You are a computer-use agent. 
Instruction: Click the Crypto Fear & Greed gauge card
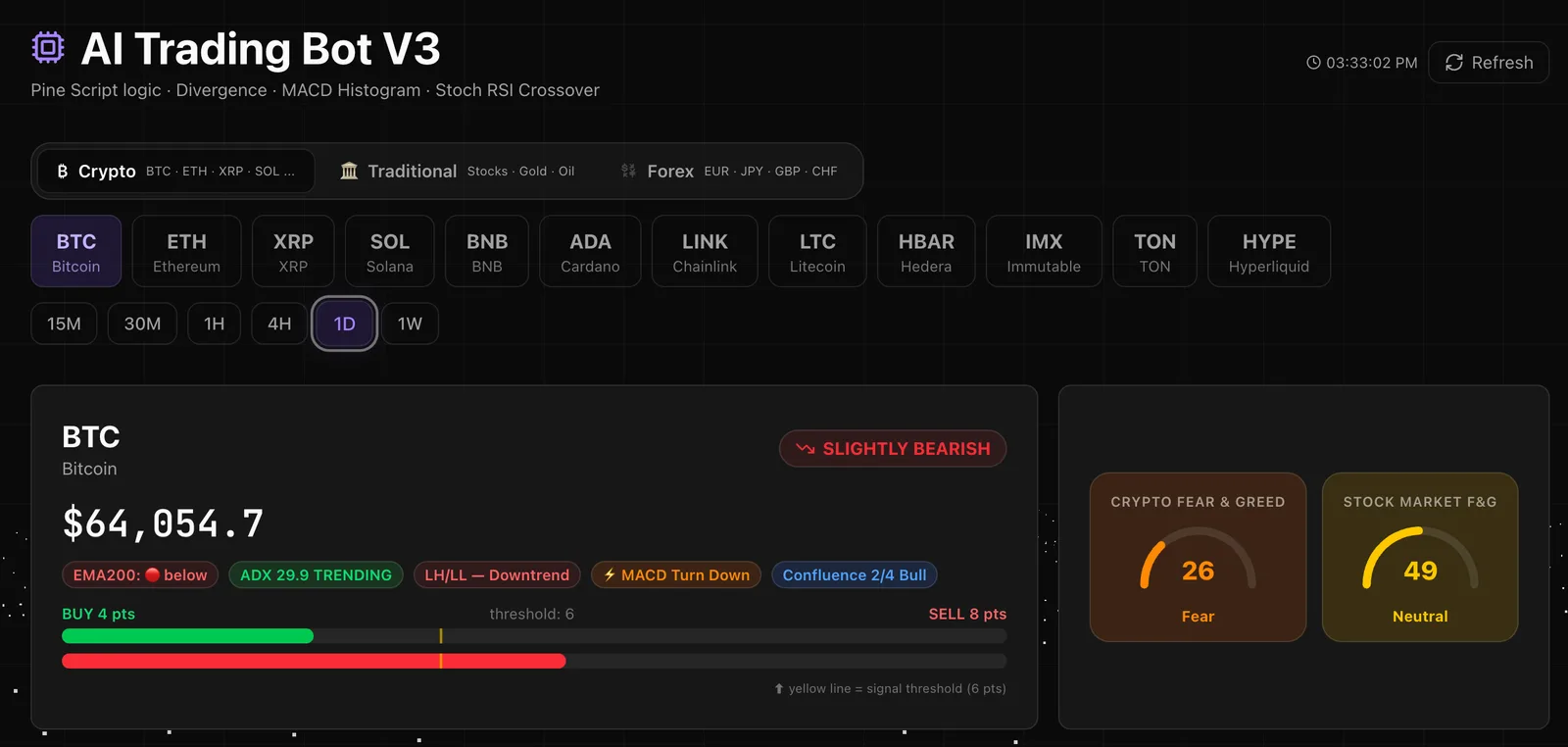point(1198,557)
